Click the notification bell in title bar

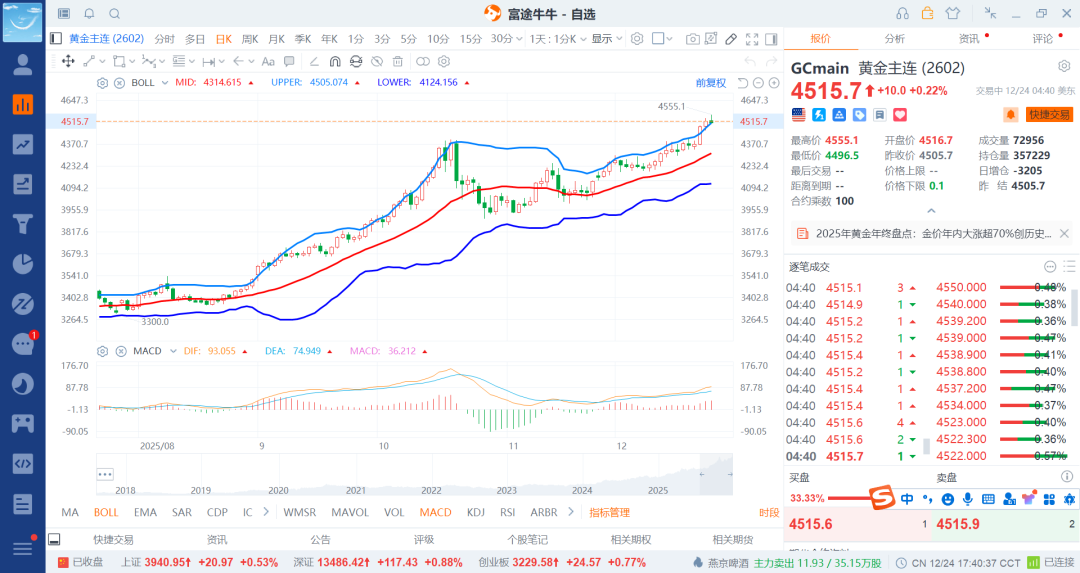[90, 14]
